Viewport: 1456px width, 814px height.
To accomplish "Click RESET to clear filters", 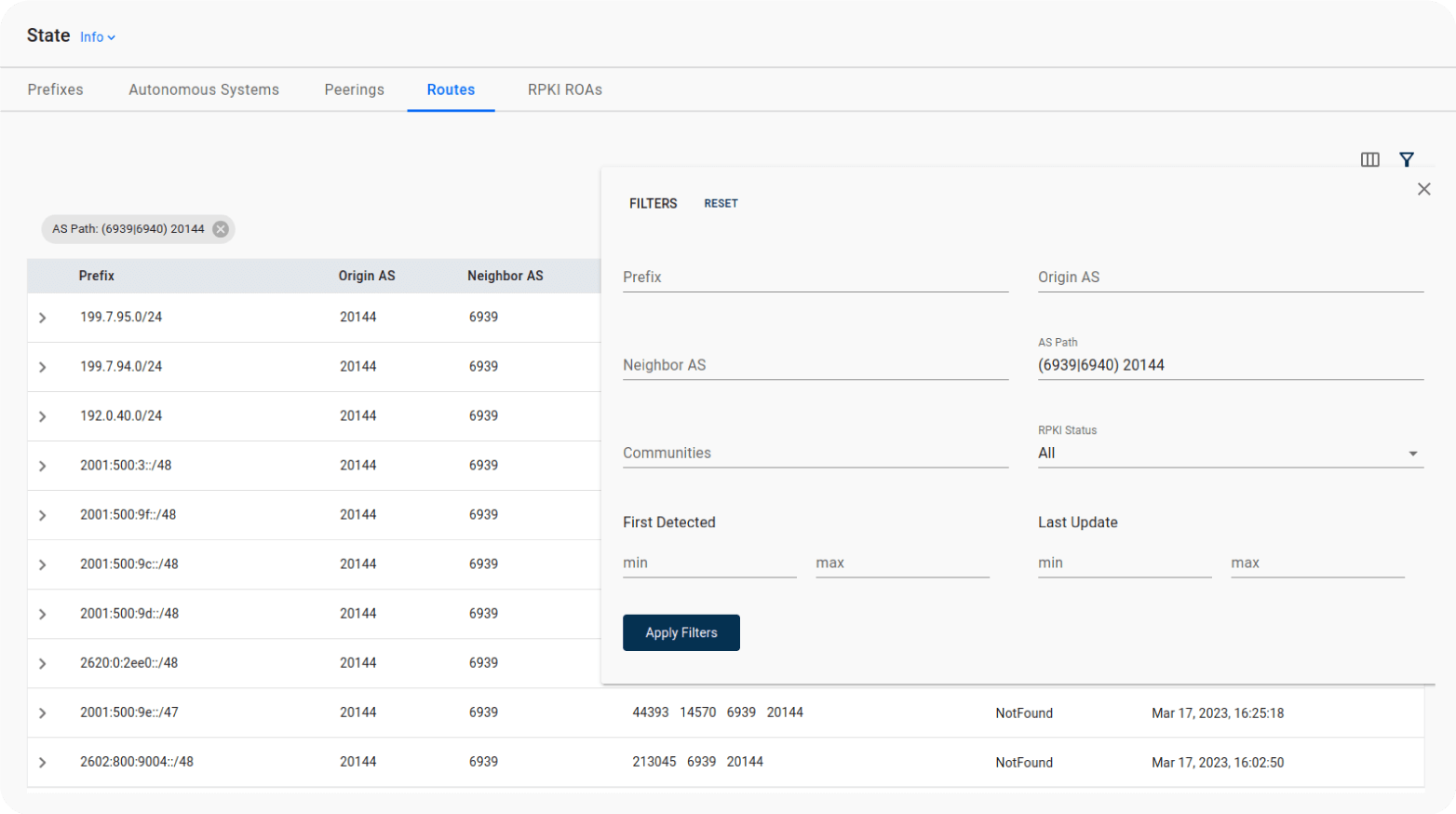I will tap(721, 203).
